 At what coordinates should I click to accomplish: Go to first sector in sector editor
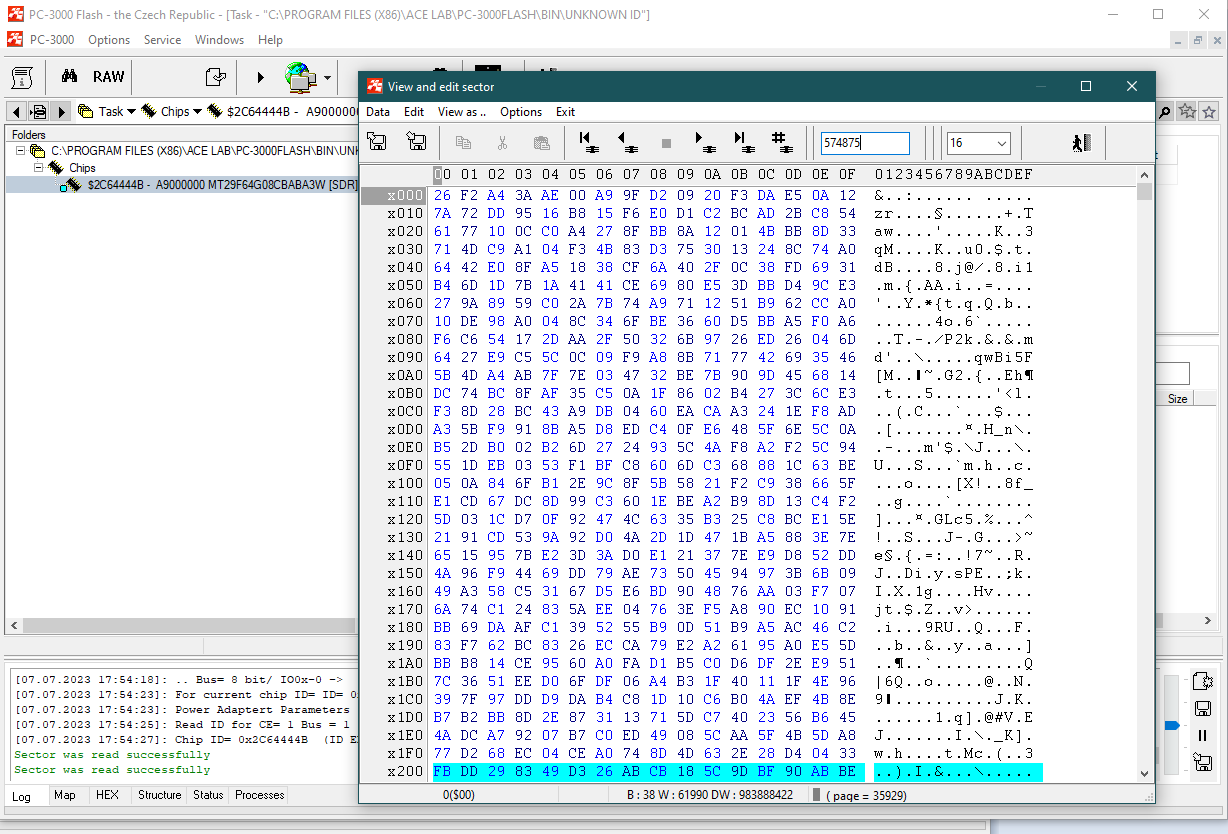pyautogui.click(x=589, y=143)
